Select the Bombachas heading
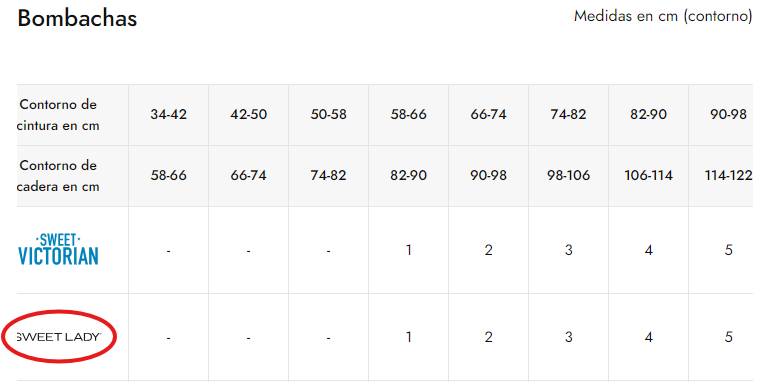Viewport: 760px width, 382px height. coord(77,18)
